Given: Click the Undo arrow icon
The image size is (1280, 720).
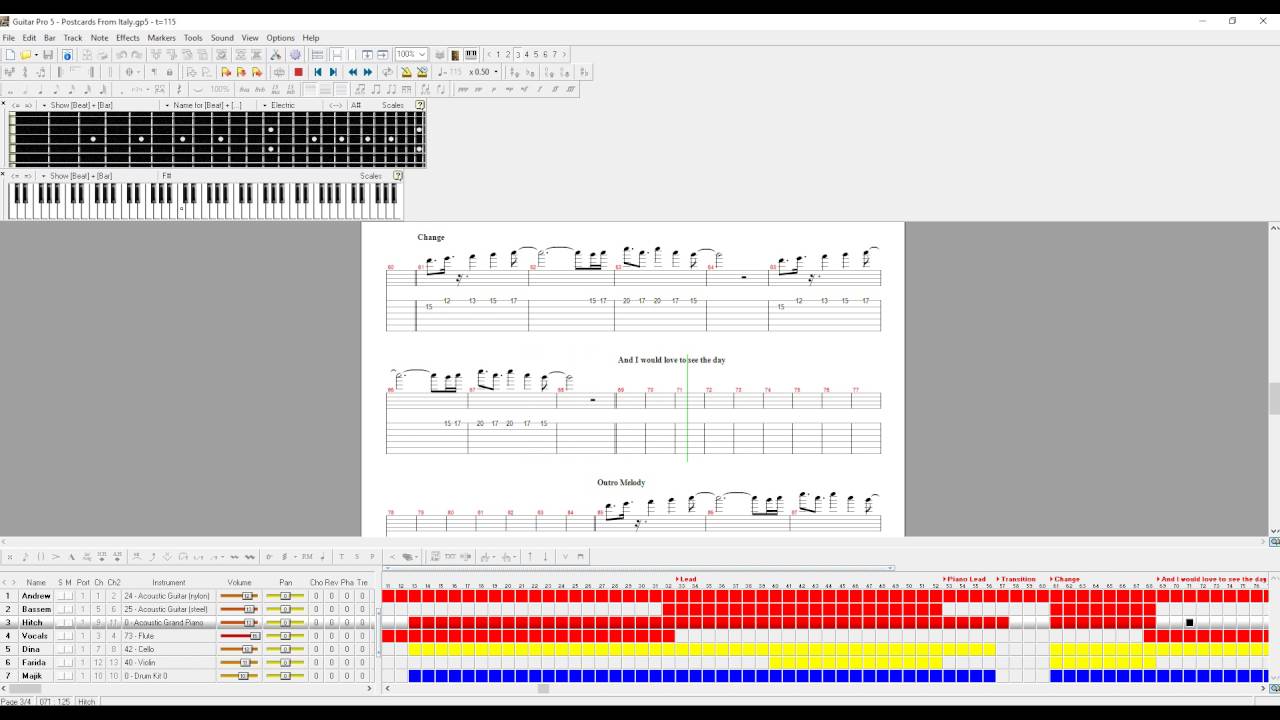Looking at the screenshot, I should 121,55.
